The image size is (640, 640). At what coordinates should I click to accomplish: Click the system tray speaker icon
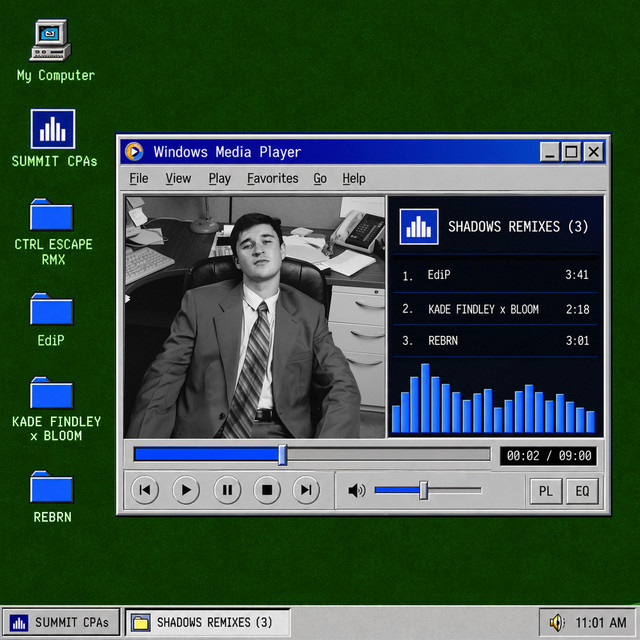(x=557, y=622)
